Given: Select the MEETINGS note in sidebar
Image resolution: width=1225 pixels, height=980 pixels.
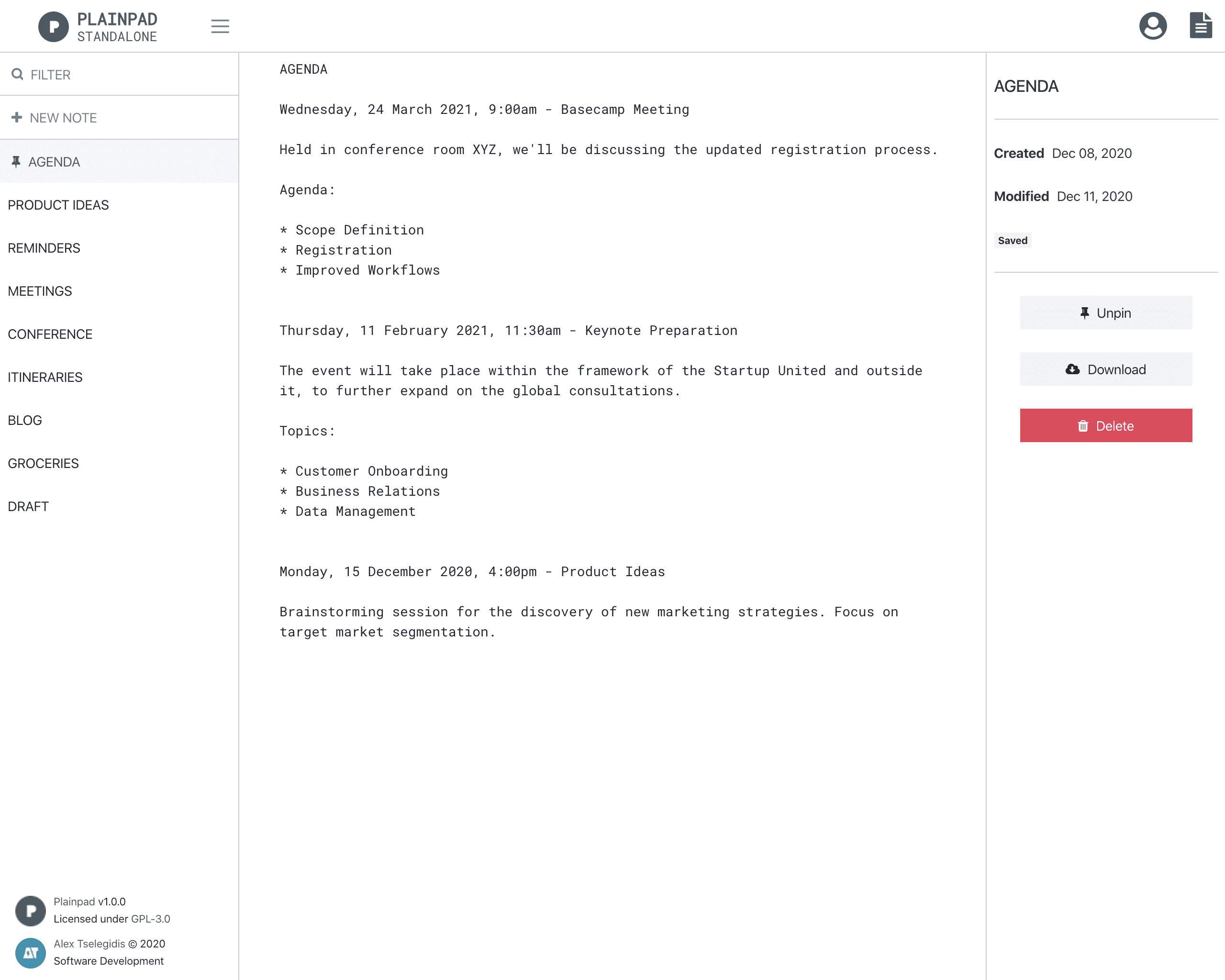Looking at the screenshot, I should pos(39,291).
